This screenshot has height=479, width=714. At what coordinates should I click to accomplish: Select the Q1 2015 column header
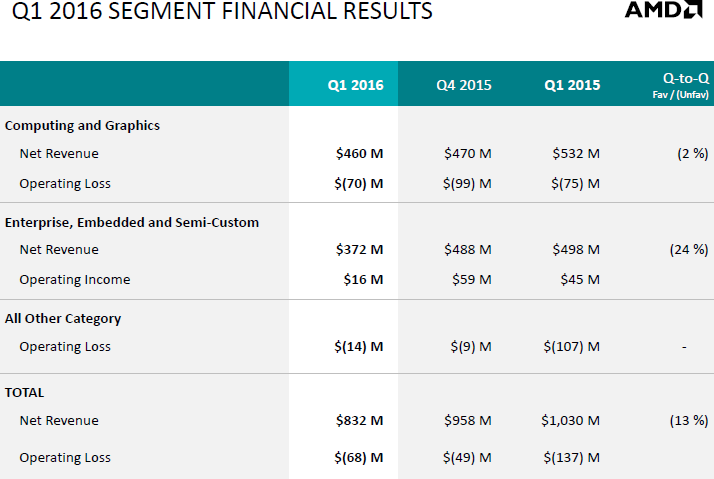(x=573, y=85)
